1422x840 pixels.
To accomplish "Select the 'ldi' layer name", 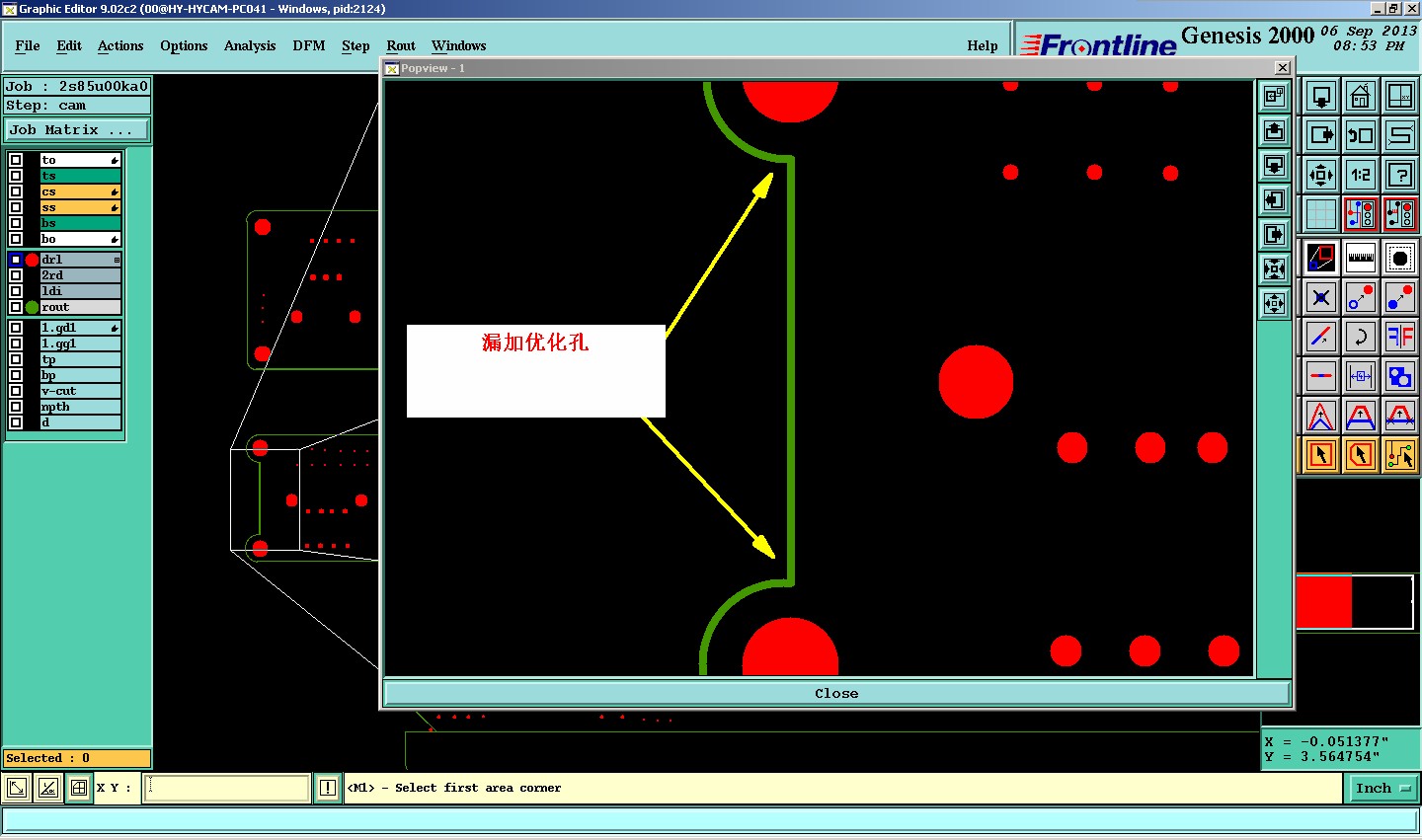I will (x=80, y=291).
